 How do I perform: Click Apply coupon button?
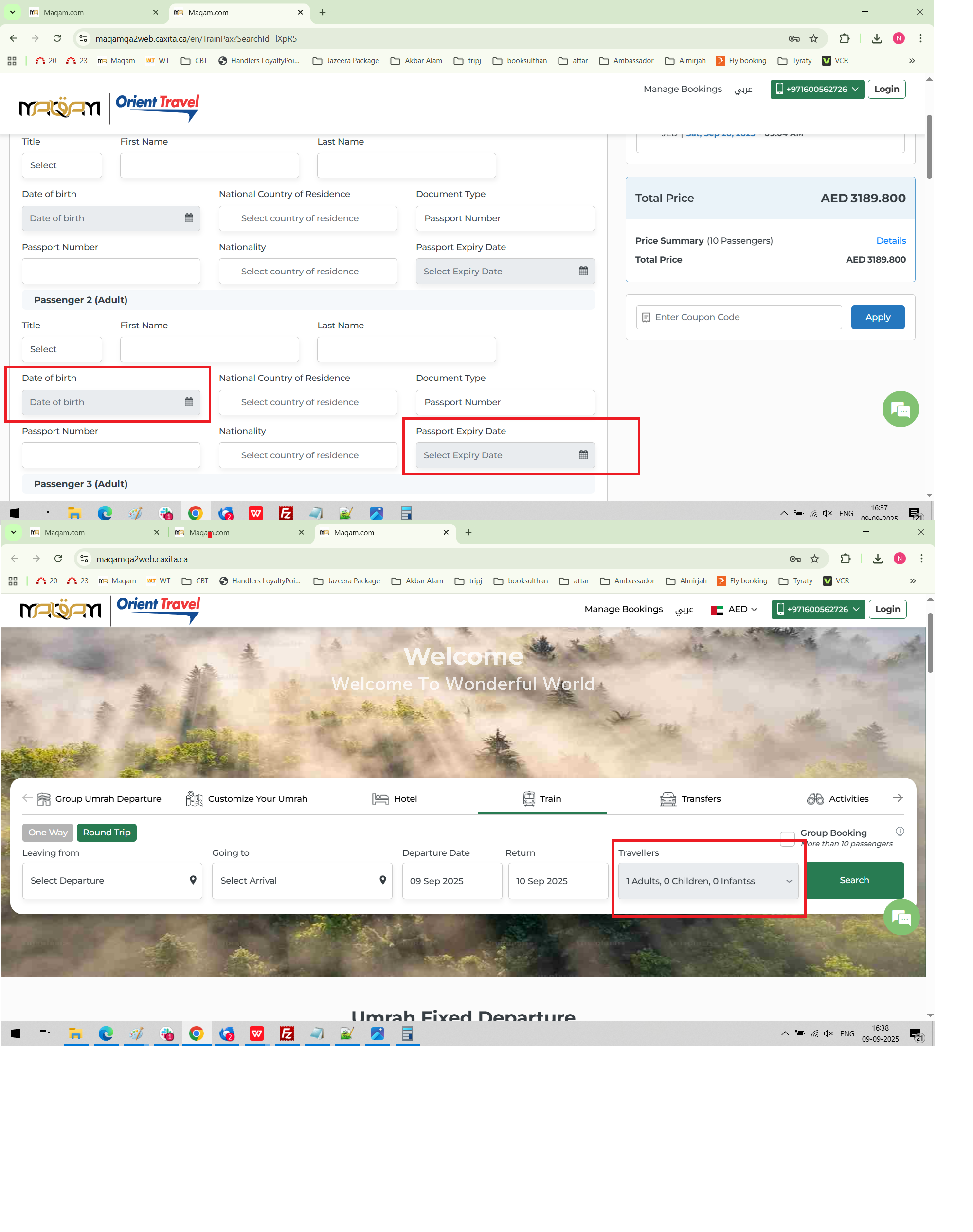[877, 317]
